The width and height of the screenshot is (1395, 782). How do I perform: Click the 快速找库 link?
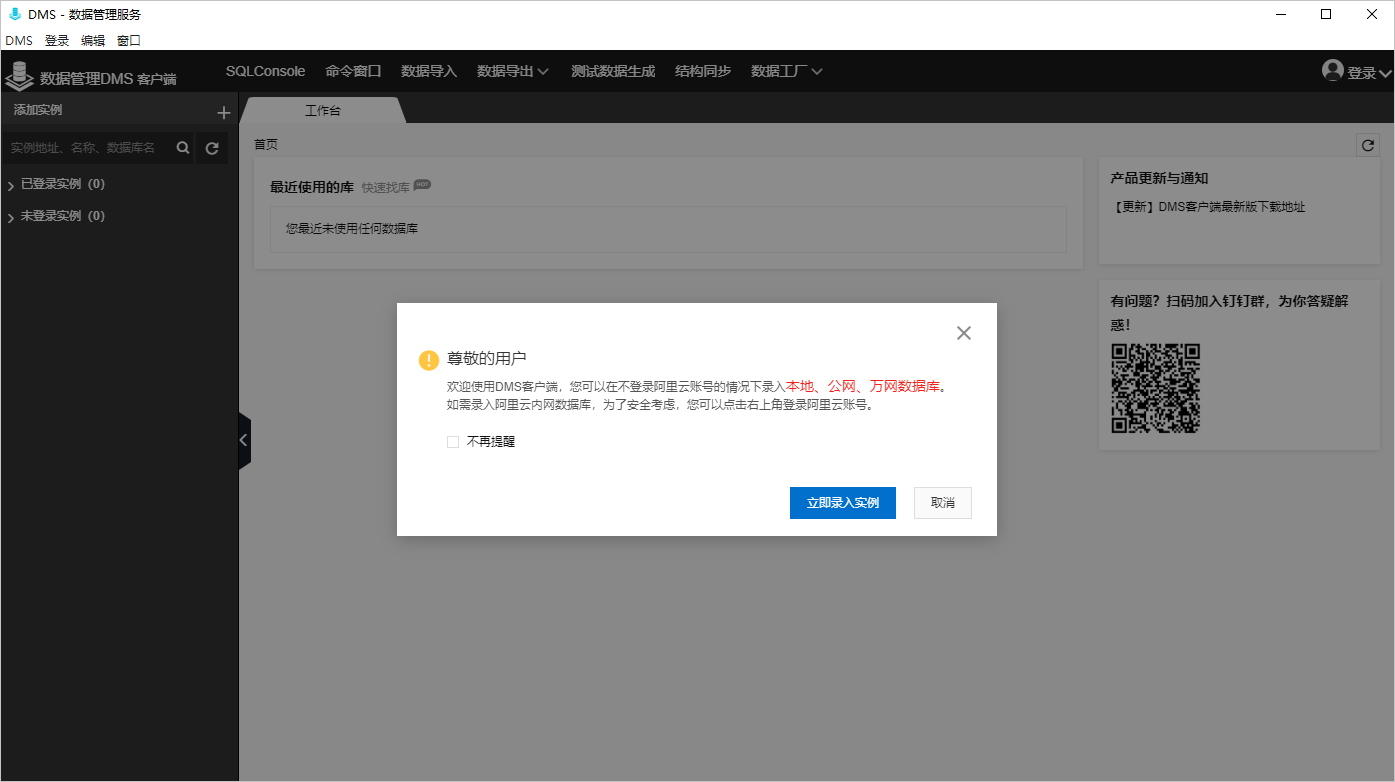386,187
